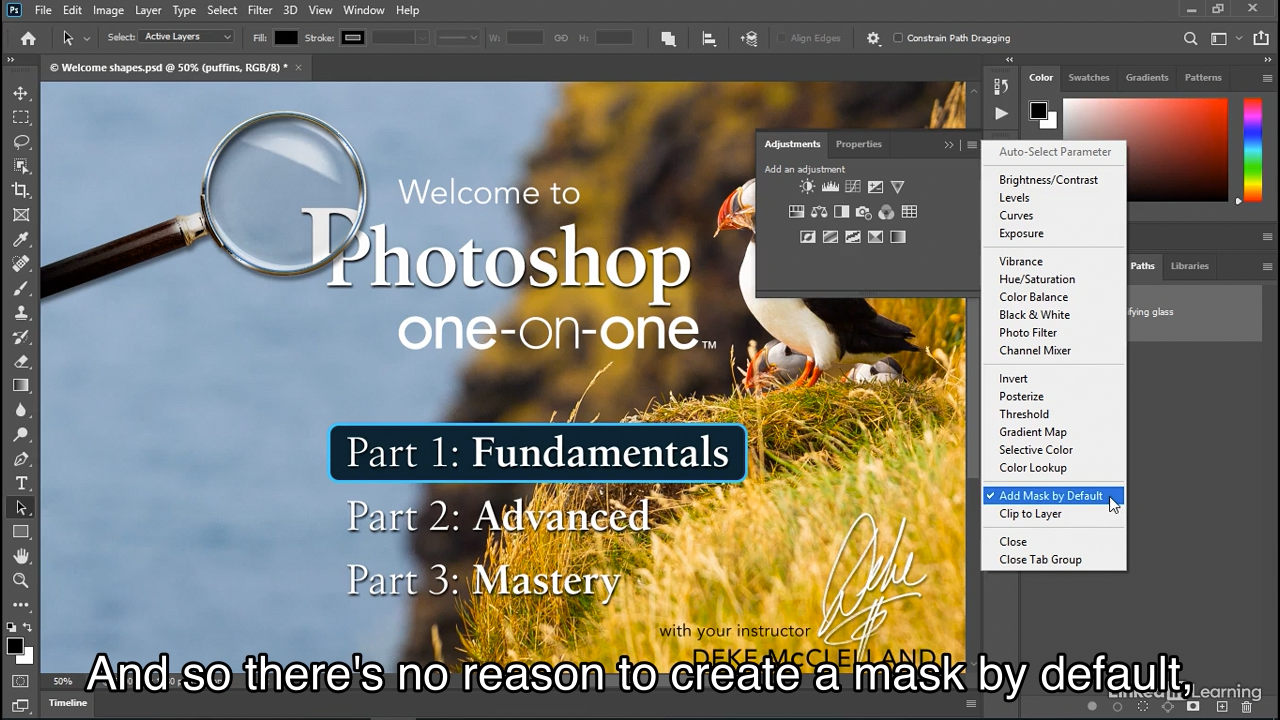
Task: Open the stroke line style dropdown
Action: click(x=459, y=37)
